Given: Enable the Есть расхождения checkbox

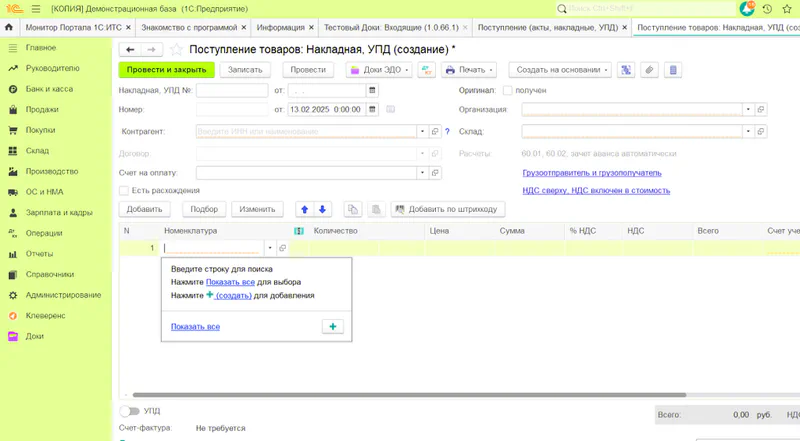Looking at the screenshot, I should coord(124,190).
